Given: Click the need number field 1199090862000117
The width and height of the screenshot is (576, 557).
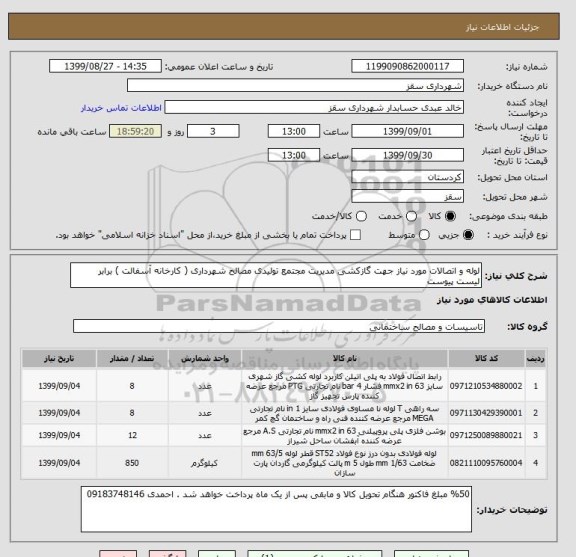Looking at the screenshot, I should pyautogui.click(x=407, y=67).
